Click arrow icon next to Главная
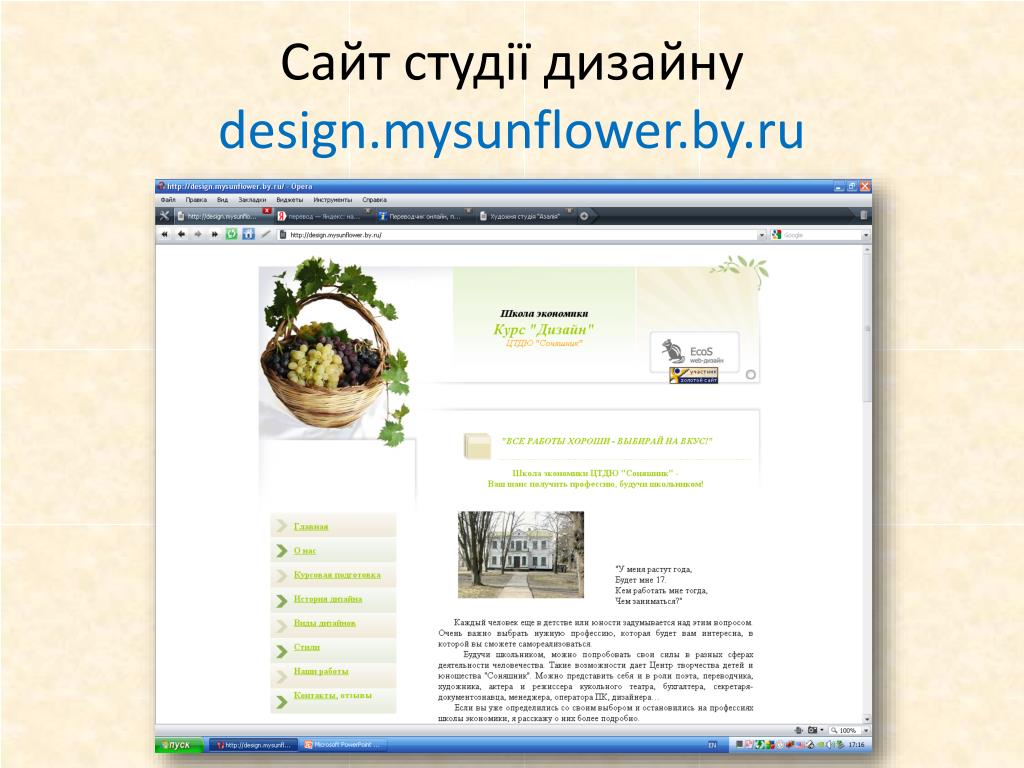This screenshot has width=1024, height=768. (x=281, y=526)
